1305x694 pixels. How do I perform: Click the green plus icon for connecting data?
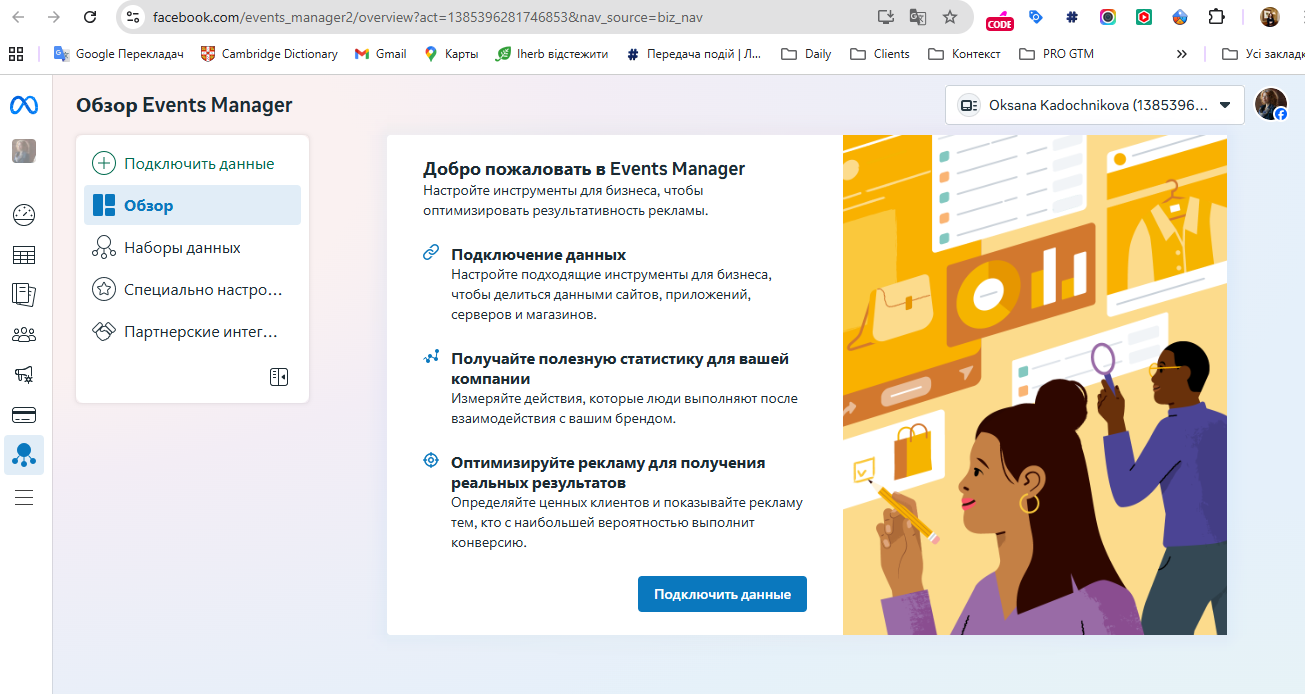click(104, 164)
